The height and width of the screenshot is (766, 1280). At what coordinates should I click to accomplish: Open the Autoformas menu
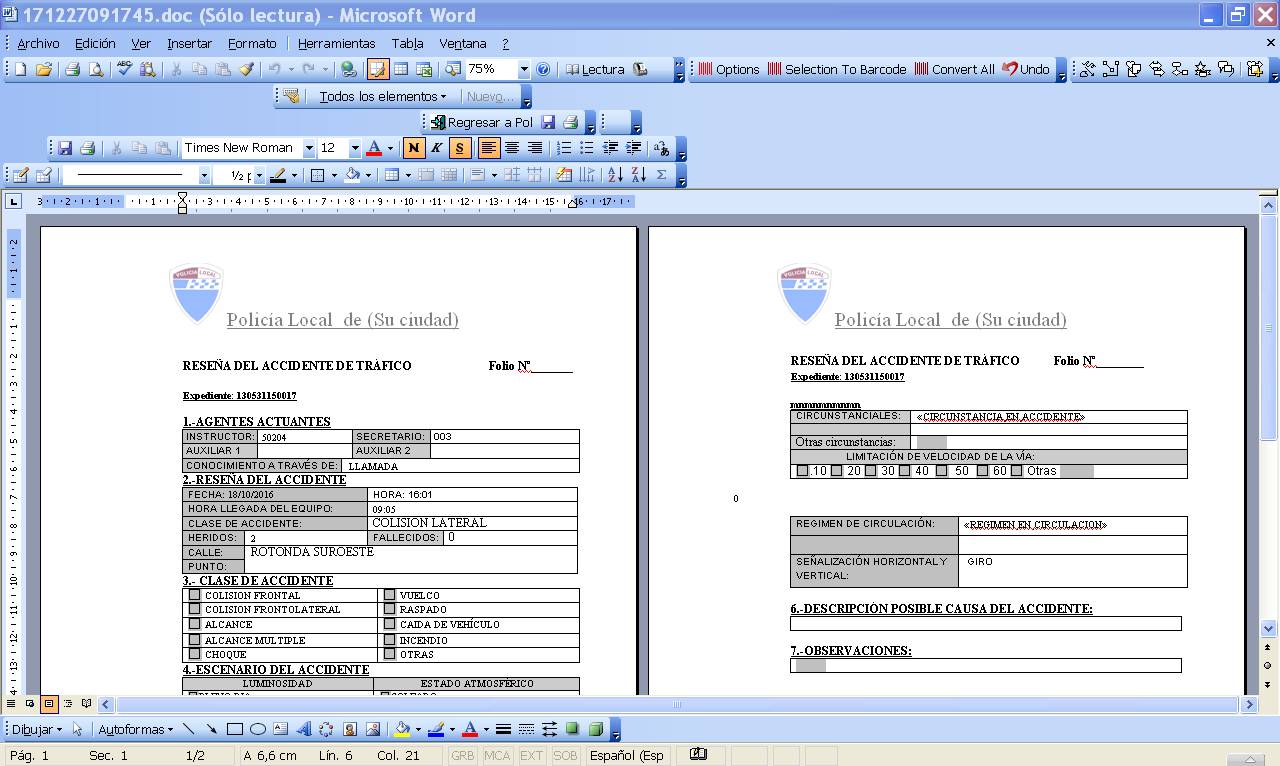pyautogui.click(x=135, y=729)
